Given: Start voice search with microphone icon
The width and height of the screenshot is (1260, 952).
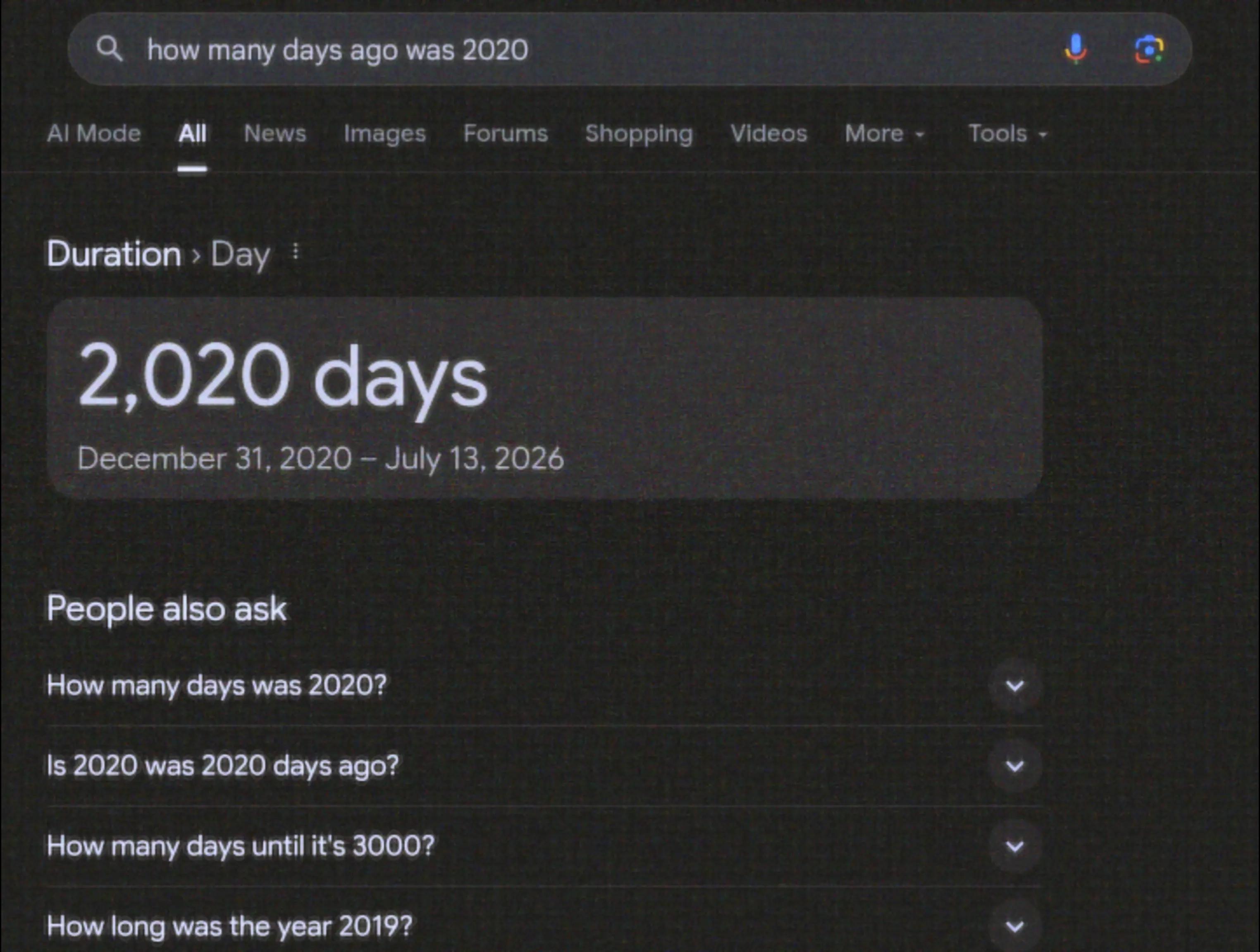Looking at the screenshot, I should pyautogui.click(x=1076, y=49).
